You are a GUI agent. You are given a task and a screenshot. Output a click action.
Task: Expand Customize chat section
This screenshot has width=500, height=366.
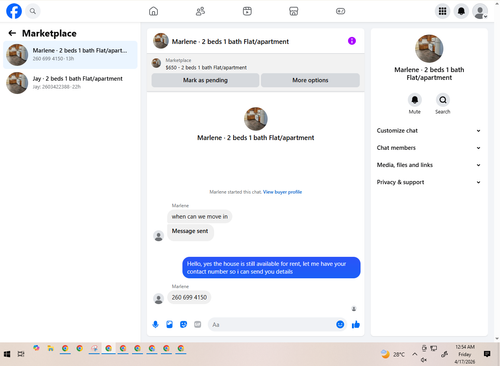coord(429,130)
